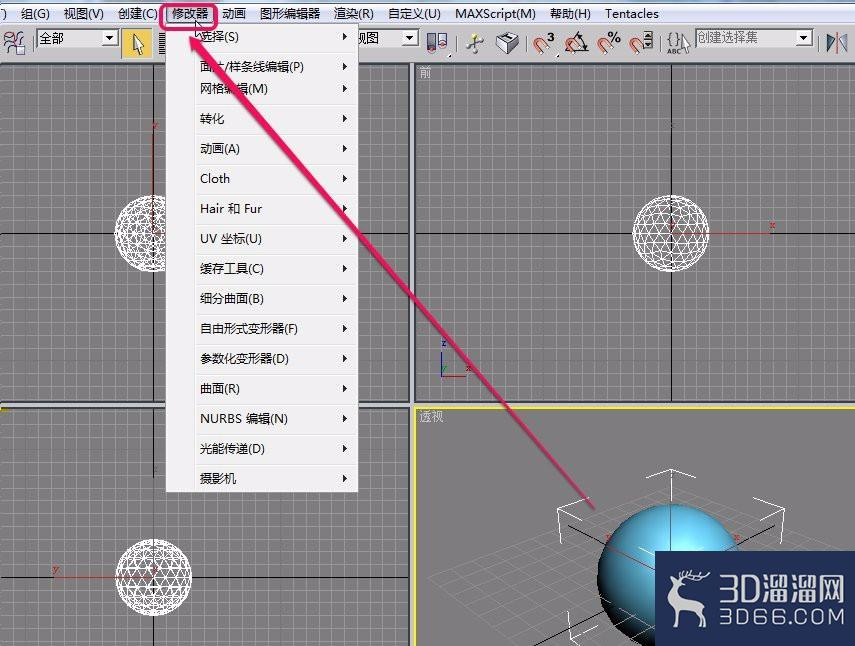Viewport: 855px width, 646px height.
Task: Expand the Hair 和 Fur submenu
Action: coord(262,208)
